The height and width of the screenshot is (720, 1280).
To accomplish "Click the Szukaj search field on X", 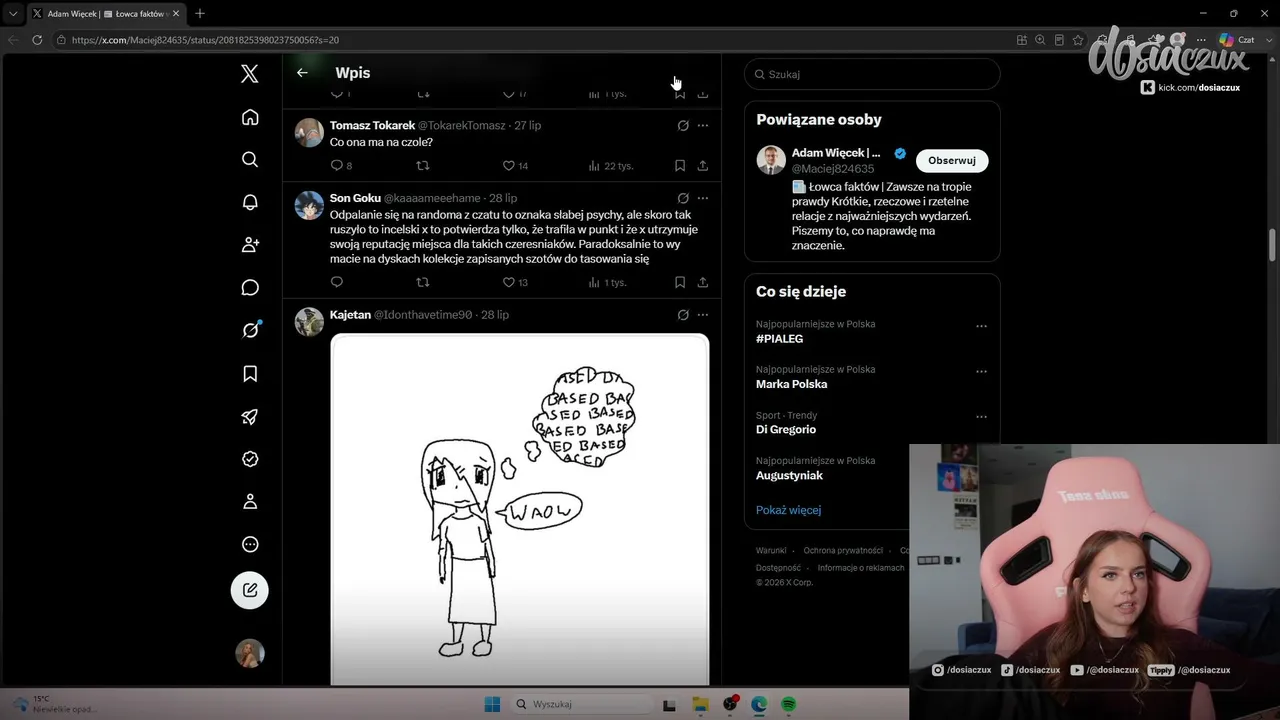I will 872,74.
